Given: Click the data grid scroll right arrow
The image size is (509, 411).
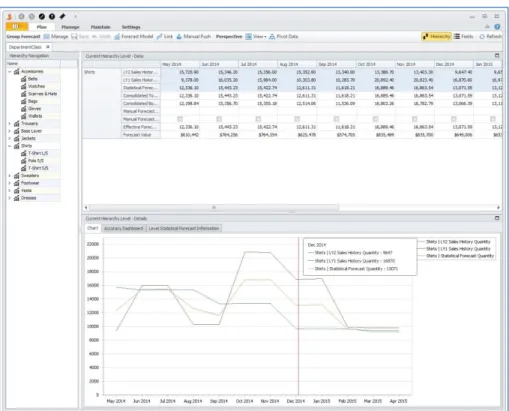Looking at the screenshot, I should pos(498,207).
